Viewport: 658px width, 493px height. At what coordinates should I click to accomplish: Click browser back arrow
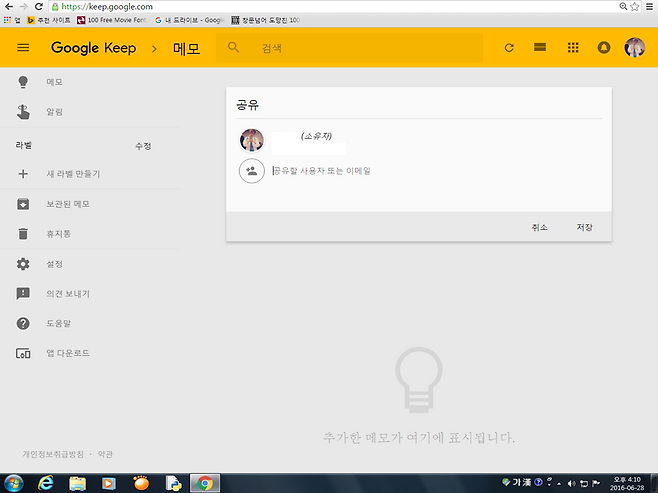8,6
